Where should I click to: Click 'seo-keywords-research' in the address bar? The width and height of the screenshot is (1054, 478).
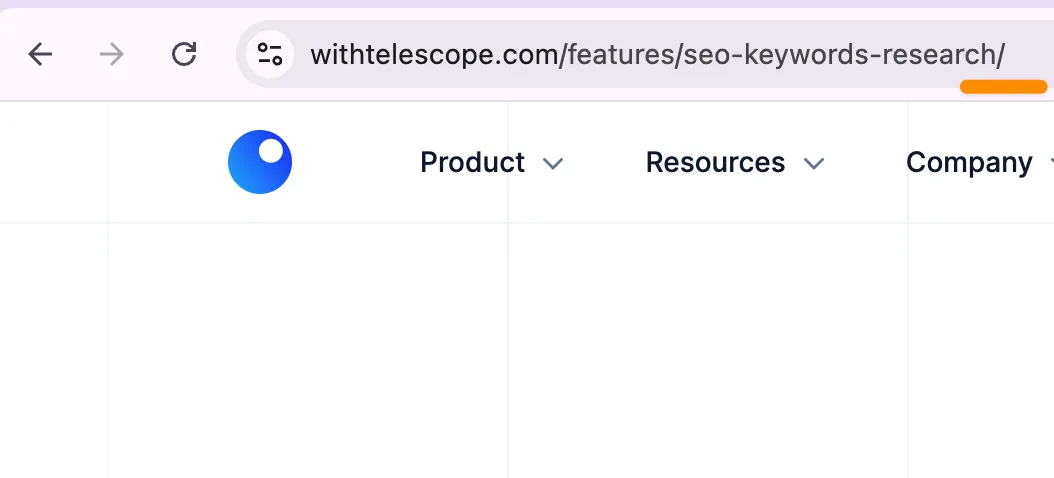838,54
